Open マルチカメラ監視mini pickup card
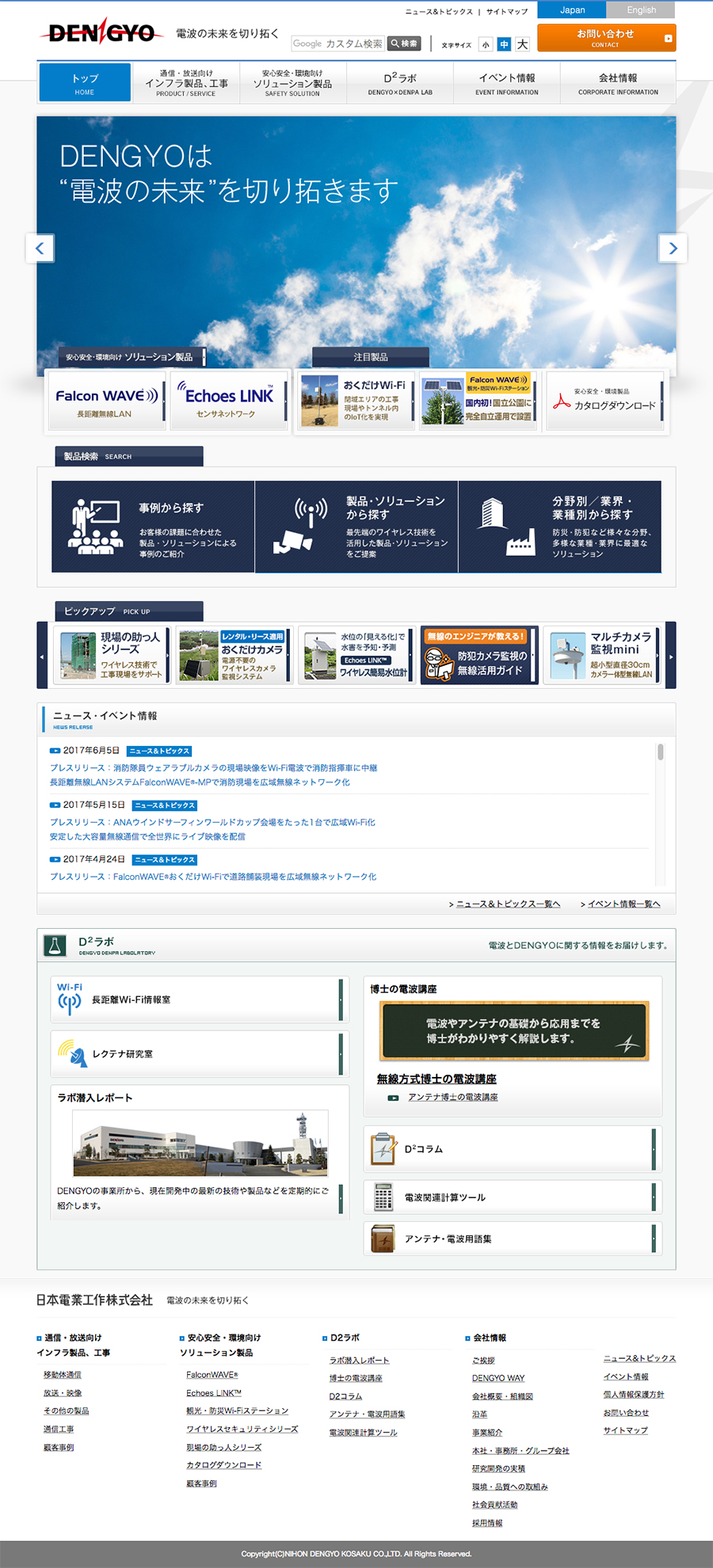The height and width of the screenshot is (1568, 713). (602, 656)
